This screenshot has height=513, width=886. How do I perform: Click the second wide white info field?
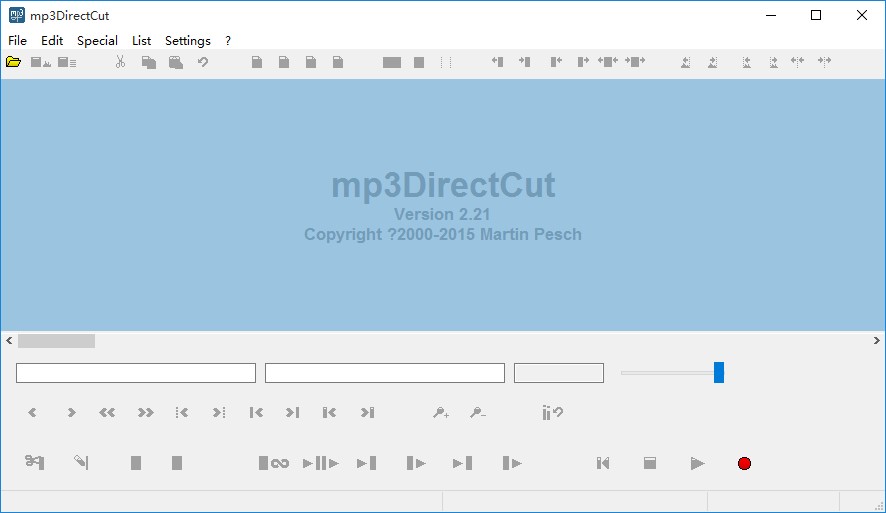385,373
